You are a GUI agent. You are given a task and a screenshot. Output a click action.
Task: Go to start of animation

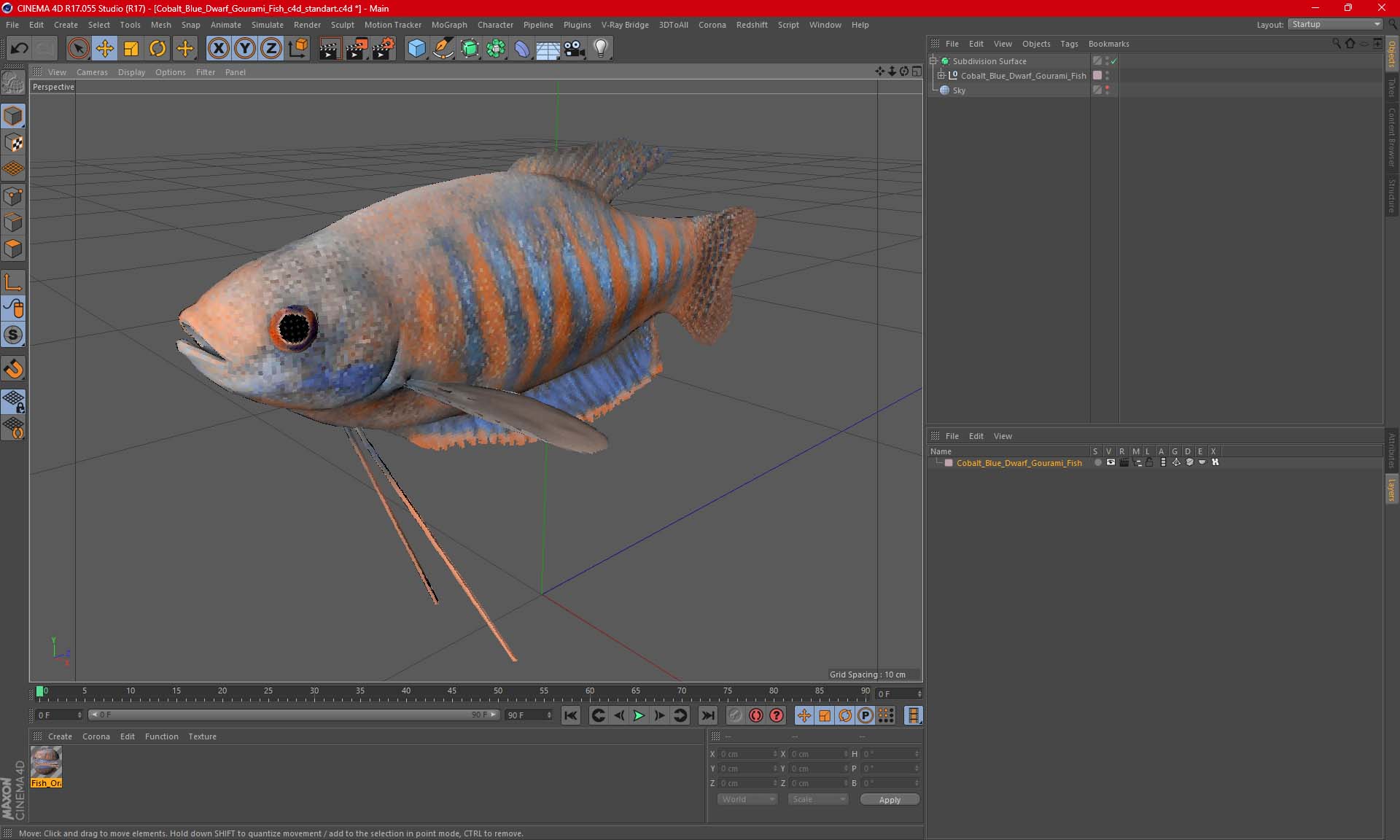[570, 715]
